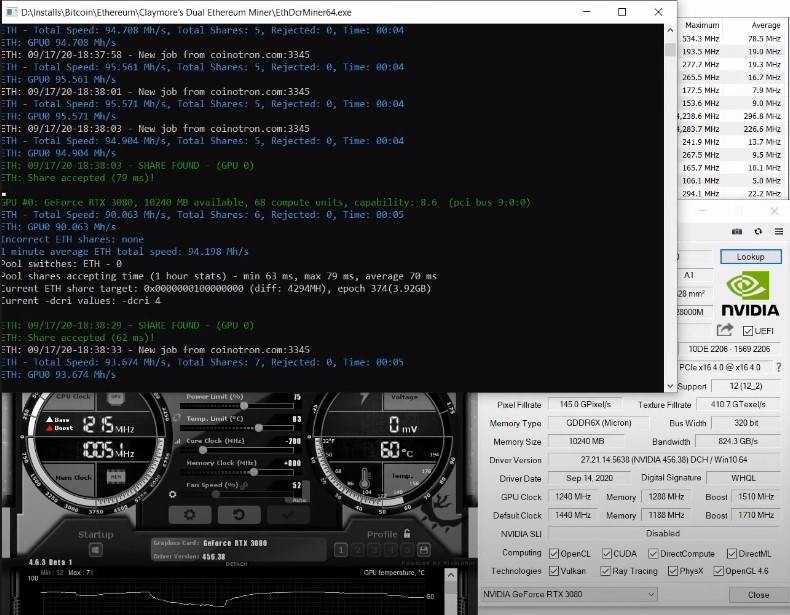Toggle the UEFI checkbox in GPU-Z
This screenshot has height=615, width=790.
(x=748, y=331)
